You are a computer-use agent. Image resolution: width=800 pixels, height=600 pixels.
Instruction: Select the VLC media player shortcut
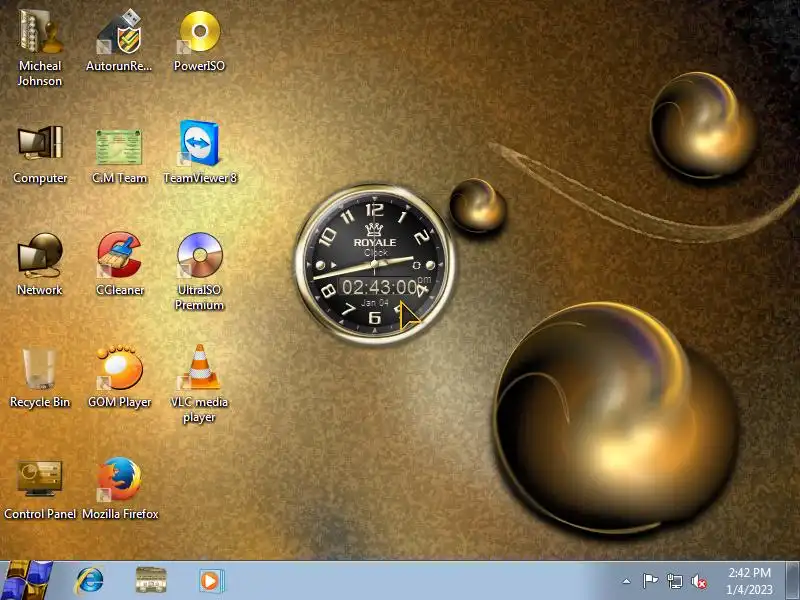(199, 384)
